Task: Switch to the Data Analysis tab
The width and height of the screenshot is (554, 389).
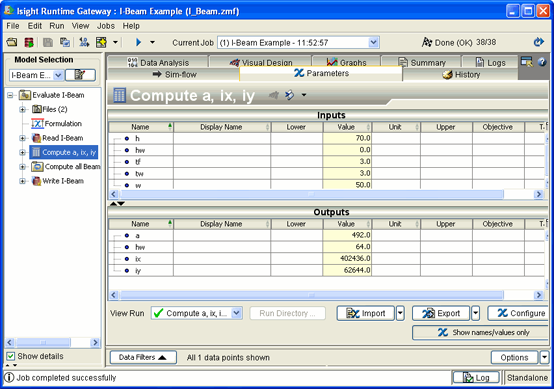Action: [158, 62]
